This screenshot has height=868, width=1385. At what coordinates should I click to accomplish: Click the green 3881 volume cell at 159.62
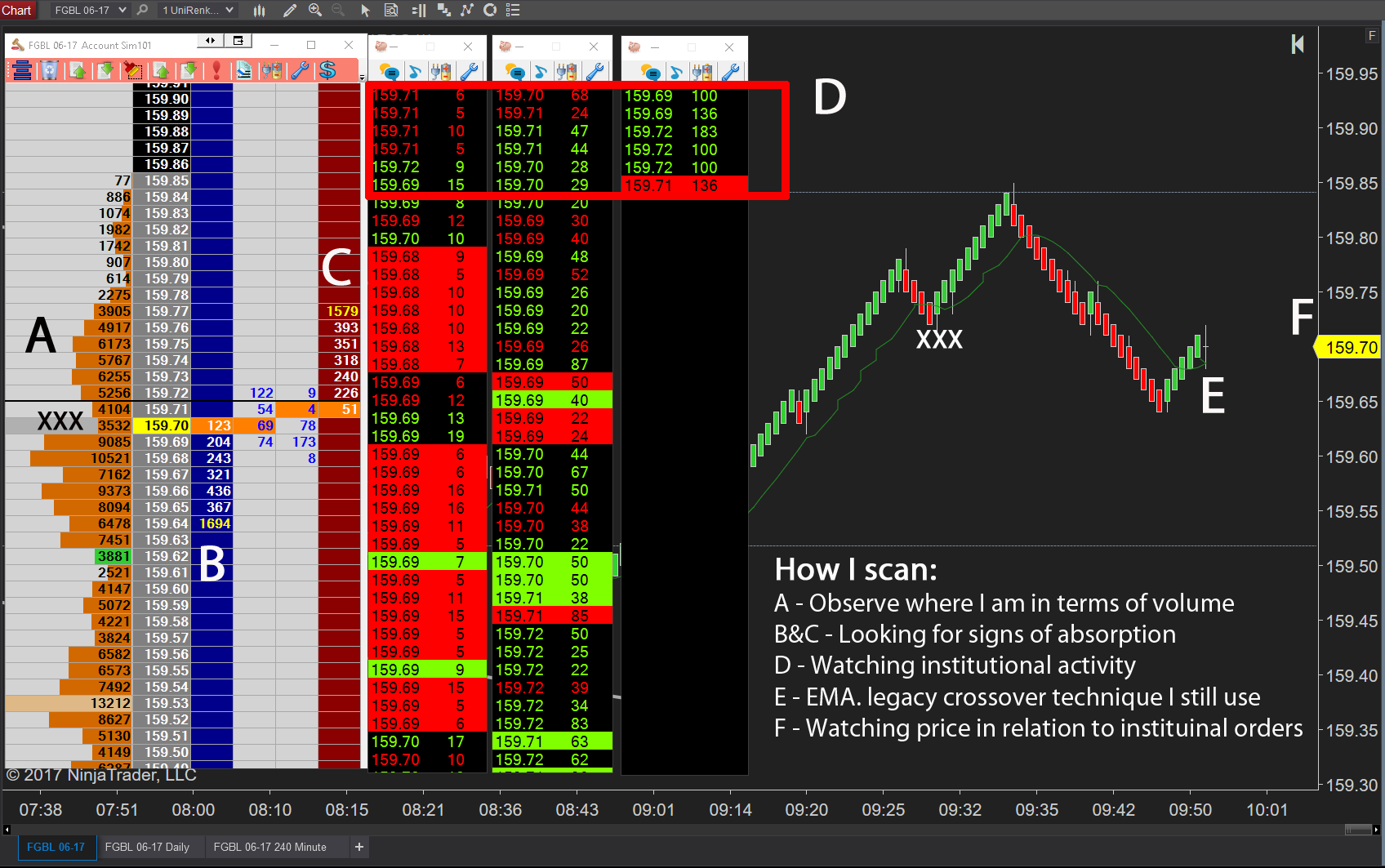point(114,556)
